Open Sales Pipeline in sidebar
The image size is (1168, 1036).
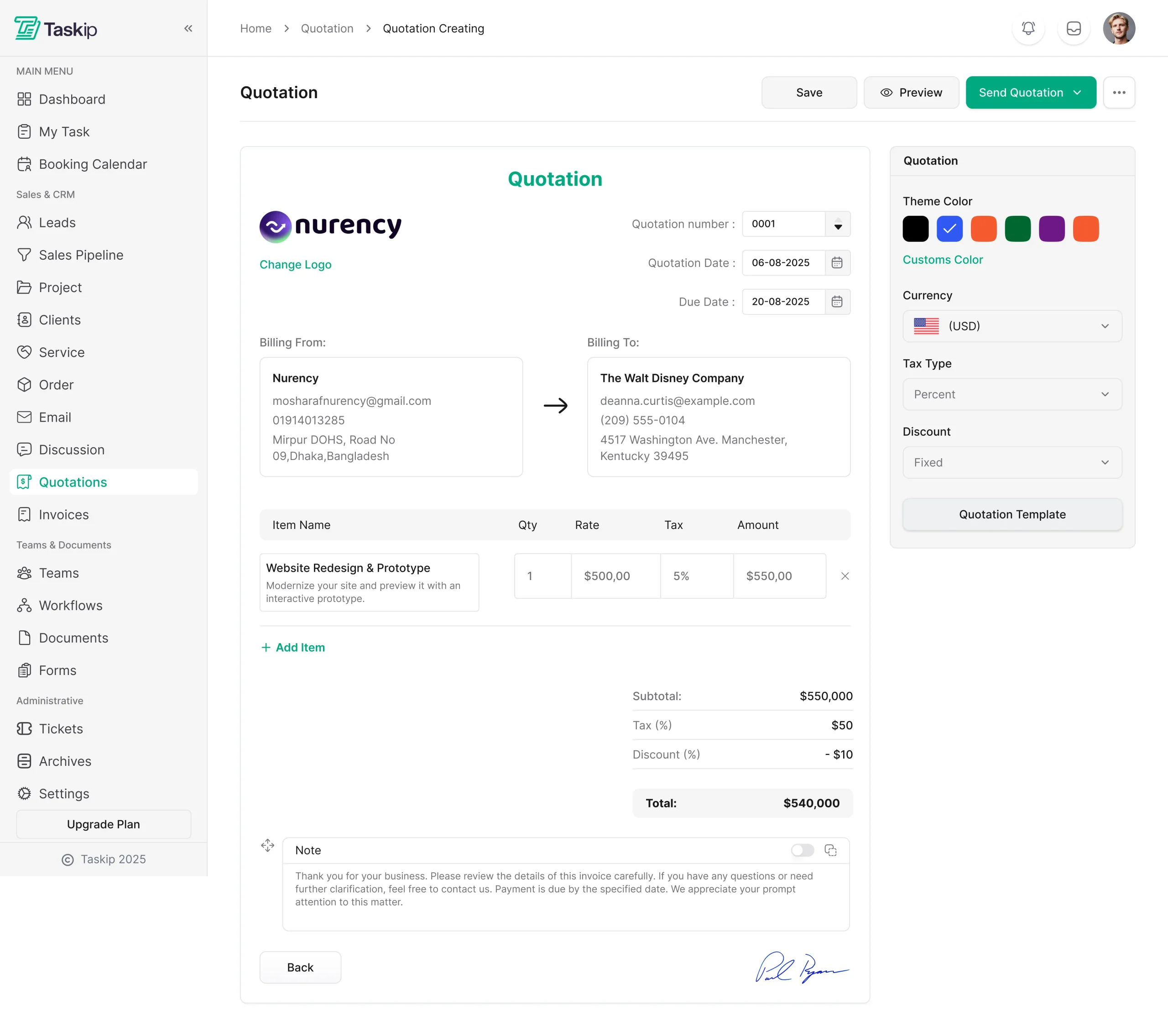(81, 255)
